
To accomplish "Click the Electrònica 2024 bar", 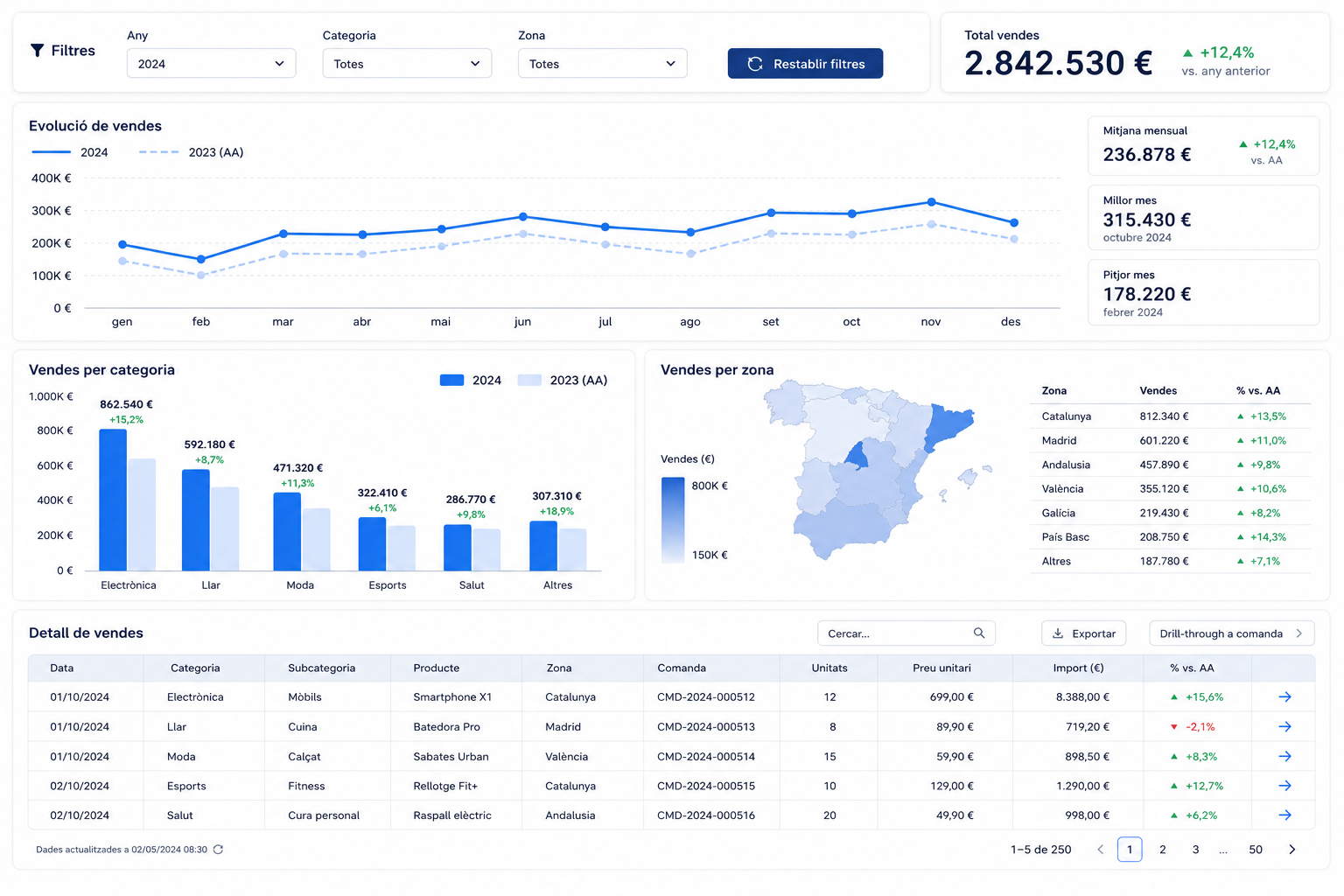I will pyautogui.click(x=113, y=500).
